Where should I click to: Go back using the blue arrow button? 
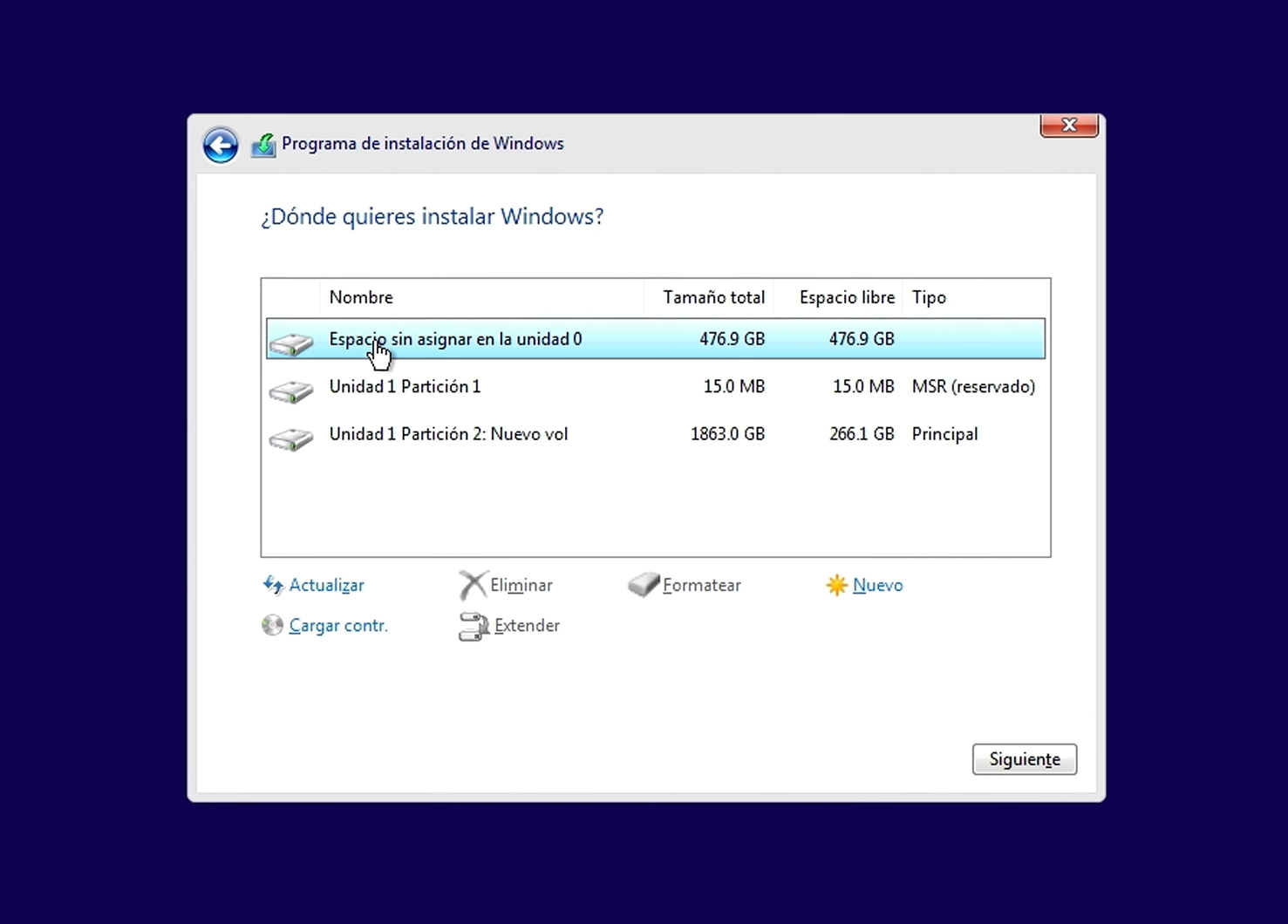[221, 145]
